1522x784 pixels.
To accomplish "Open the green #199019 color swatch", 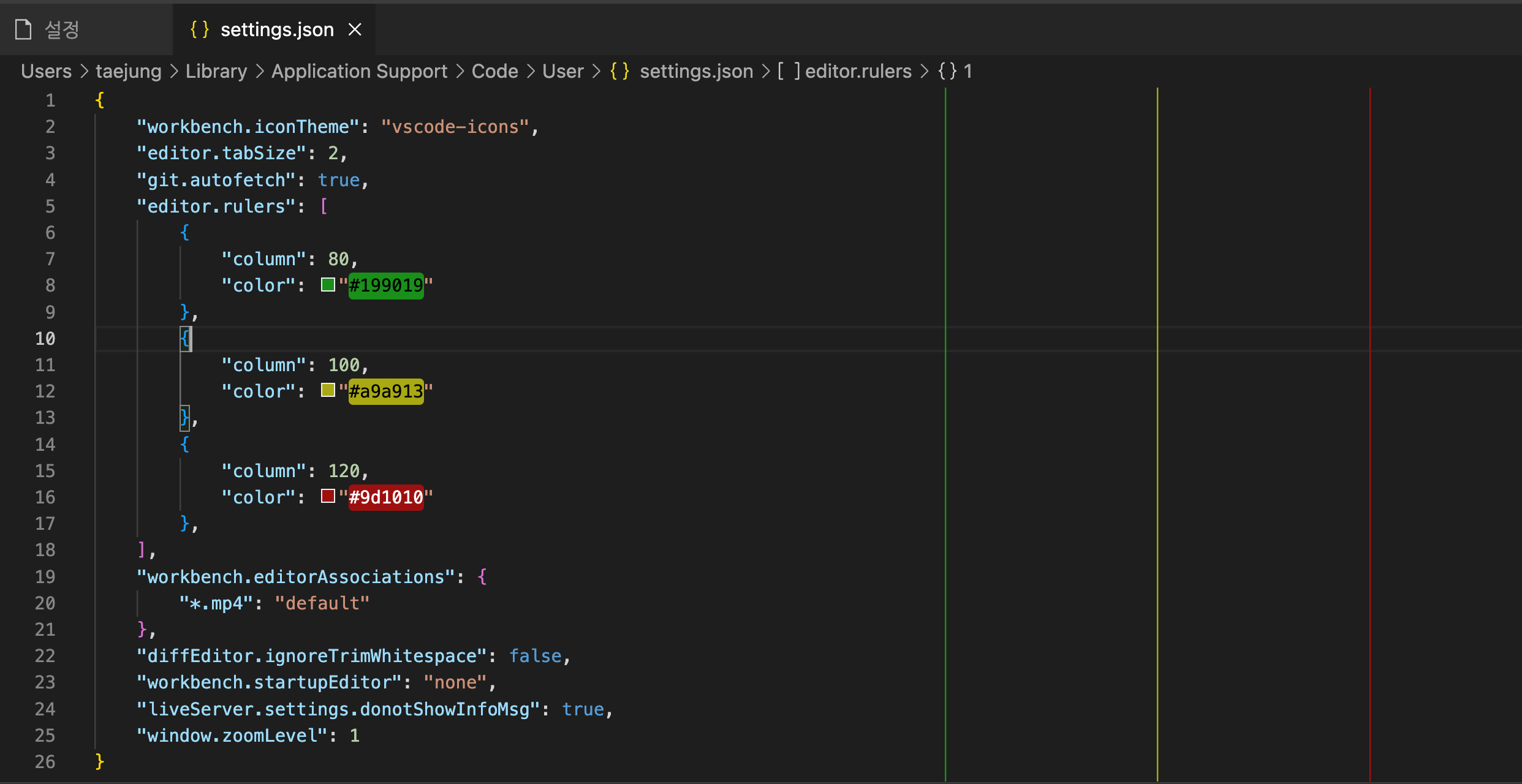I will click(328, 285).
